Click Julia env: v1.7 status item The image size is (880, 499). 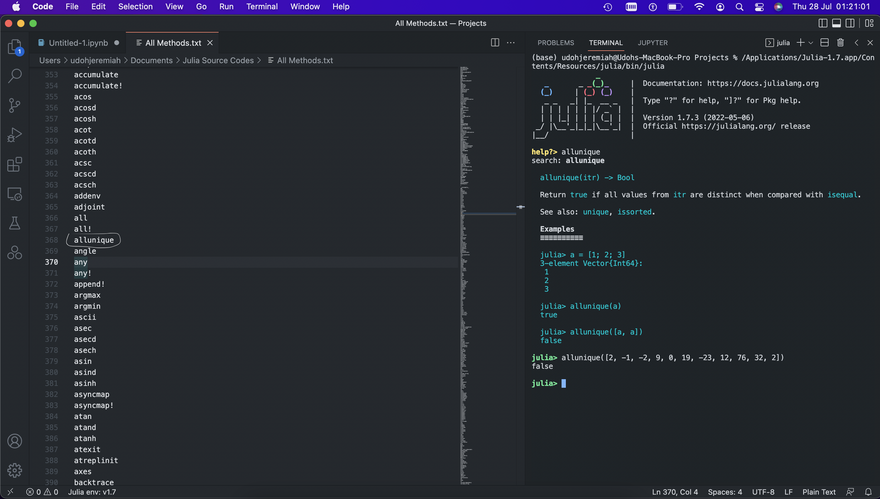(x=92, y=492)
